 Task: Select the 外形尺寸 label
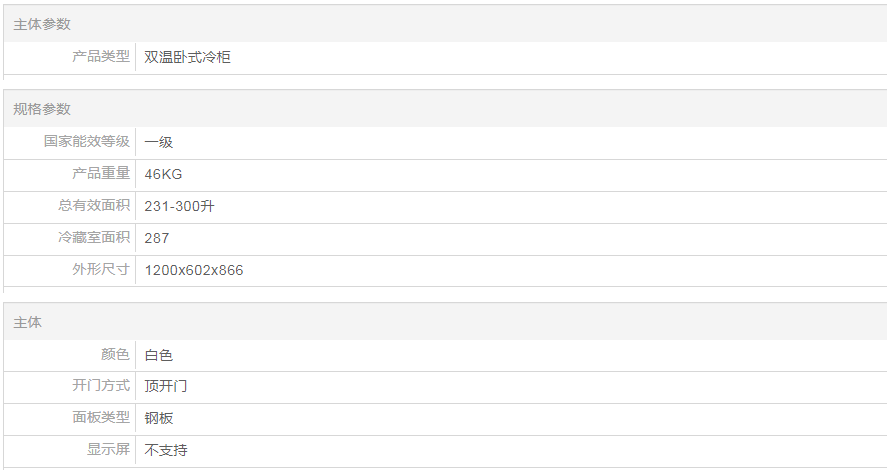point(101,270)
